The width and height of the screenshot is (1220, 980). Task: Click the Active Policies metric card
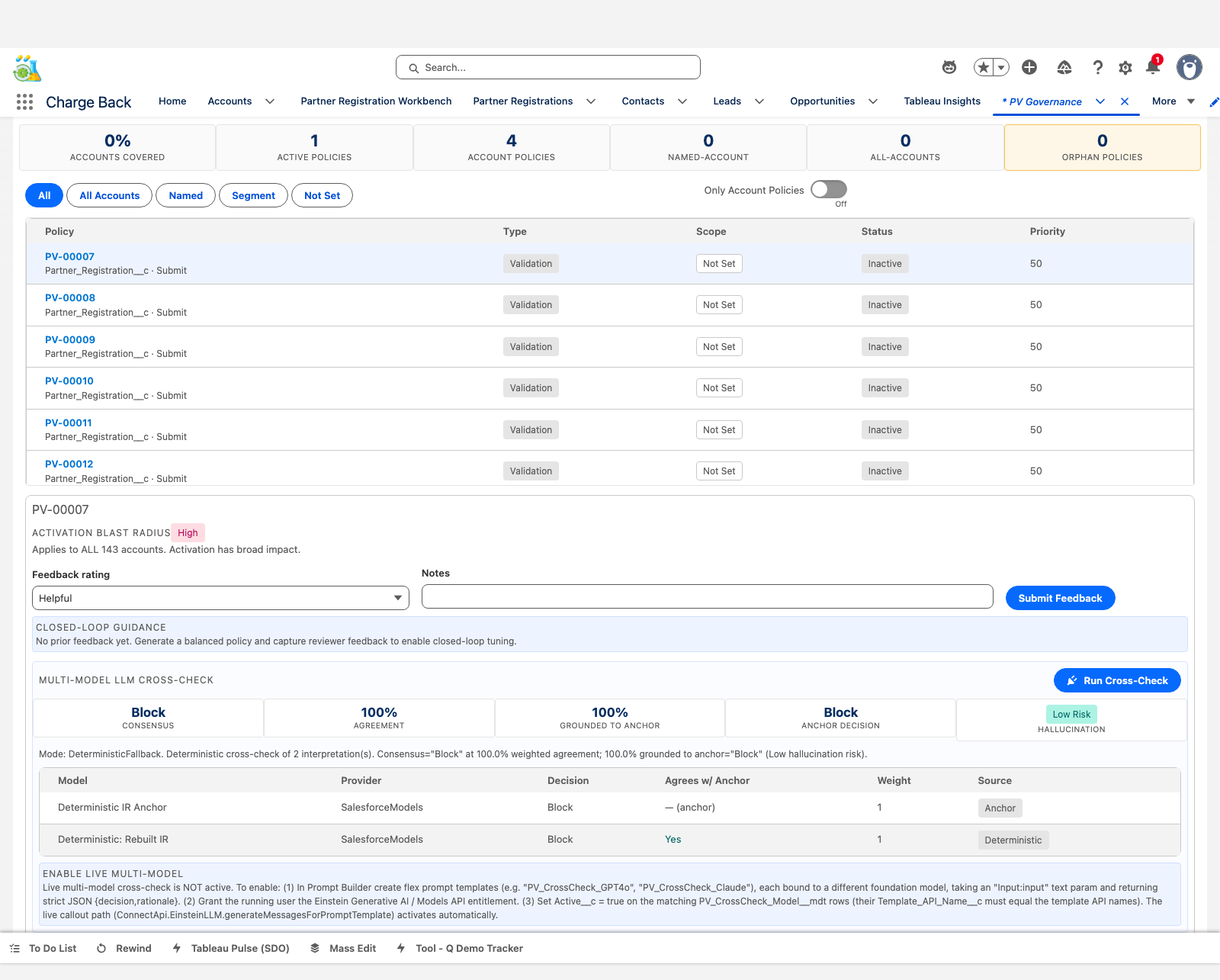click(314, 147)
